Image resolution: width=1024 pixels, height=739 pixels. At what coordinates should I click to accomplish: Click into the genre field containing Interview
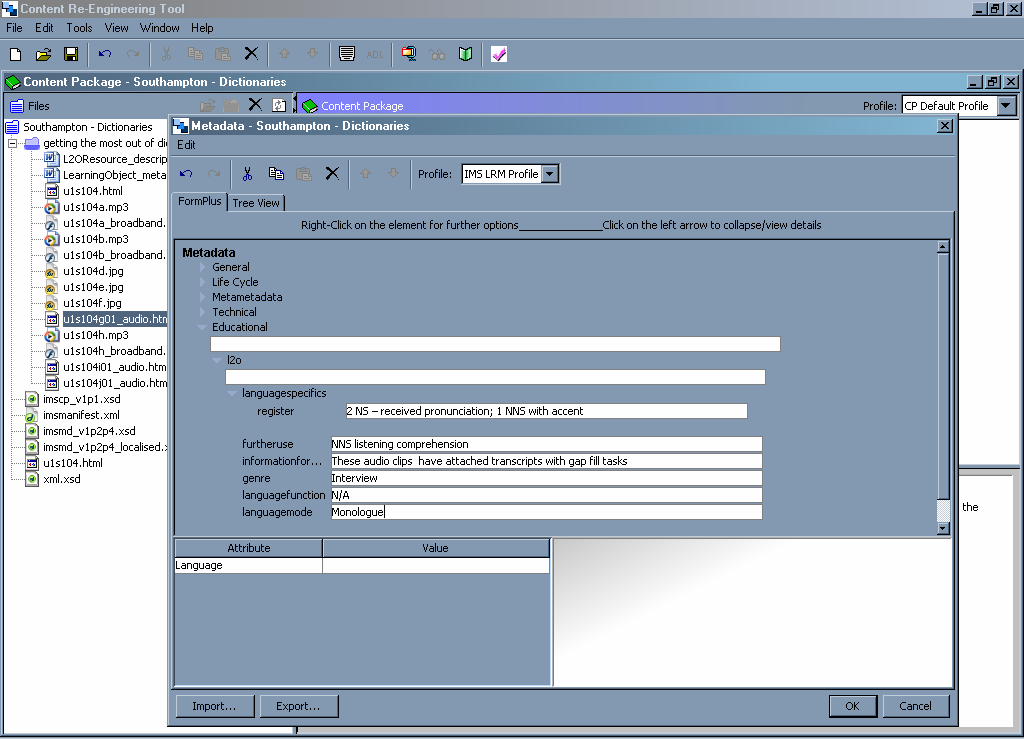click(546, 479)
